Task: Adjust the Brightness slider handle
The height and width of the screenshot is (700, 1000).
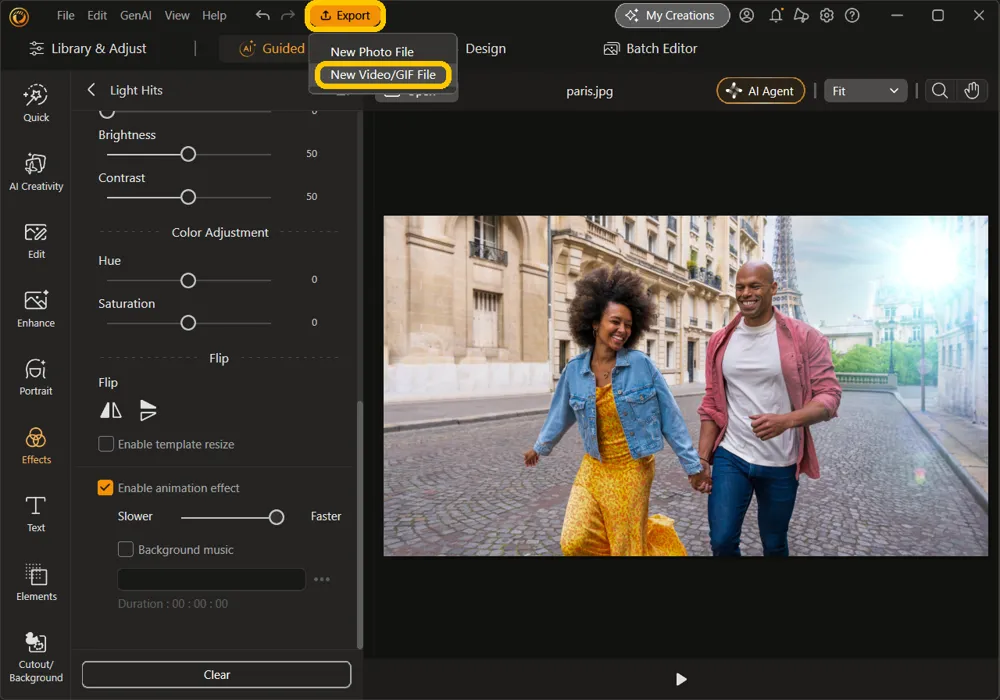Action: coord(188,154)
